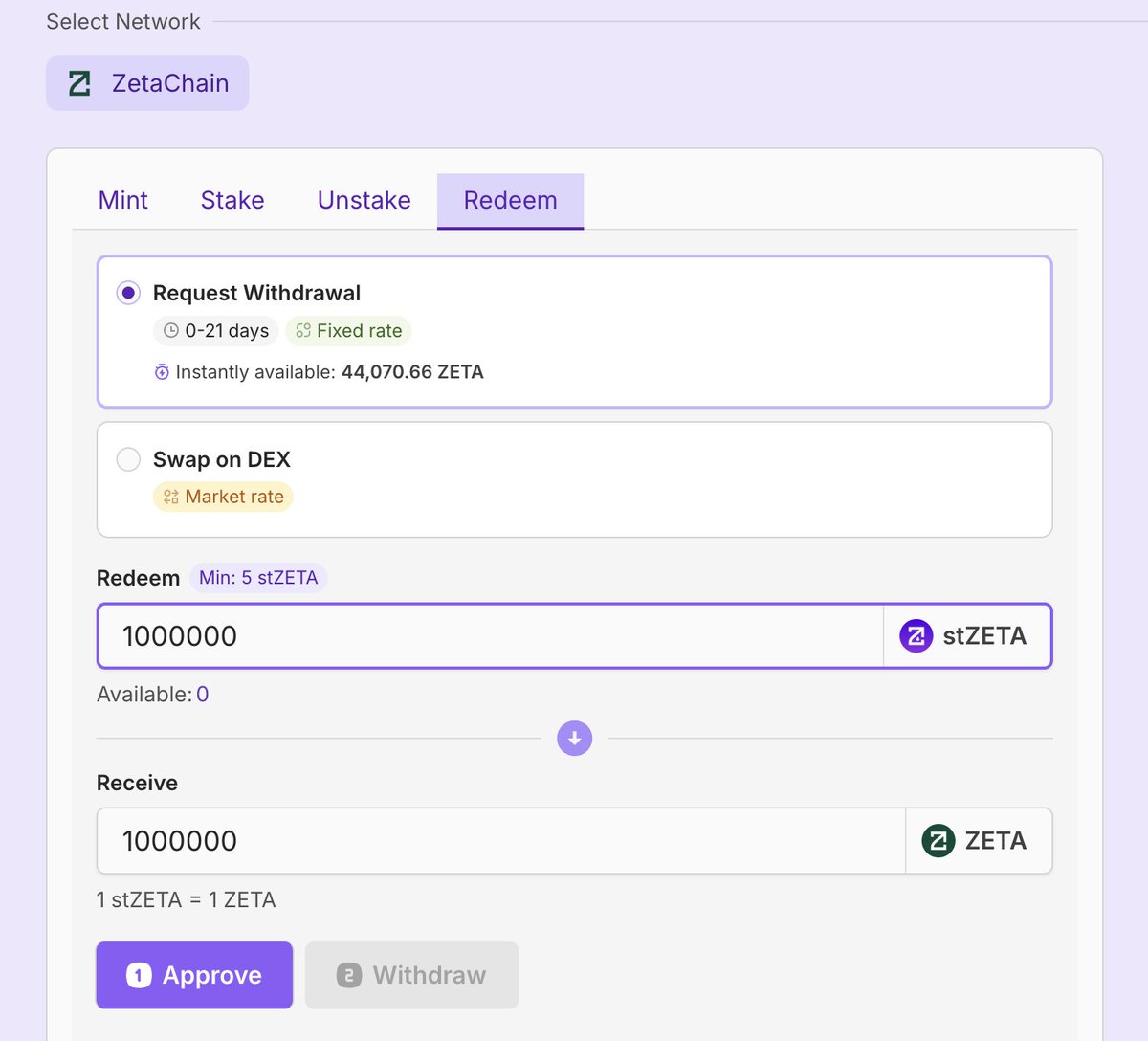Image resolution: width=1148 pixels, height=1041 pixels.
Task: Click the ZETA token label in Receive
Action: [x=996, y=841]
